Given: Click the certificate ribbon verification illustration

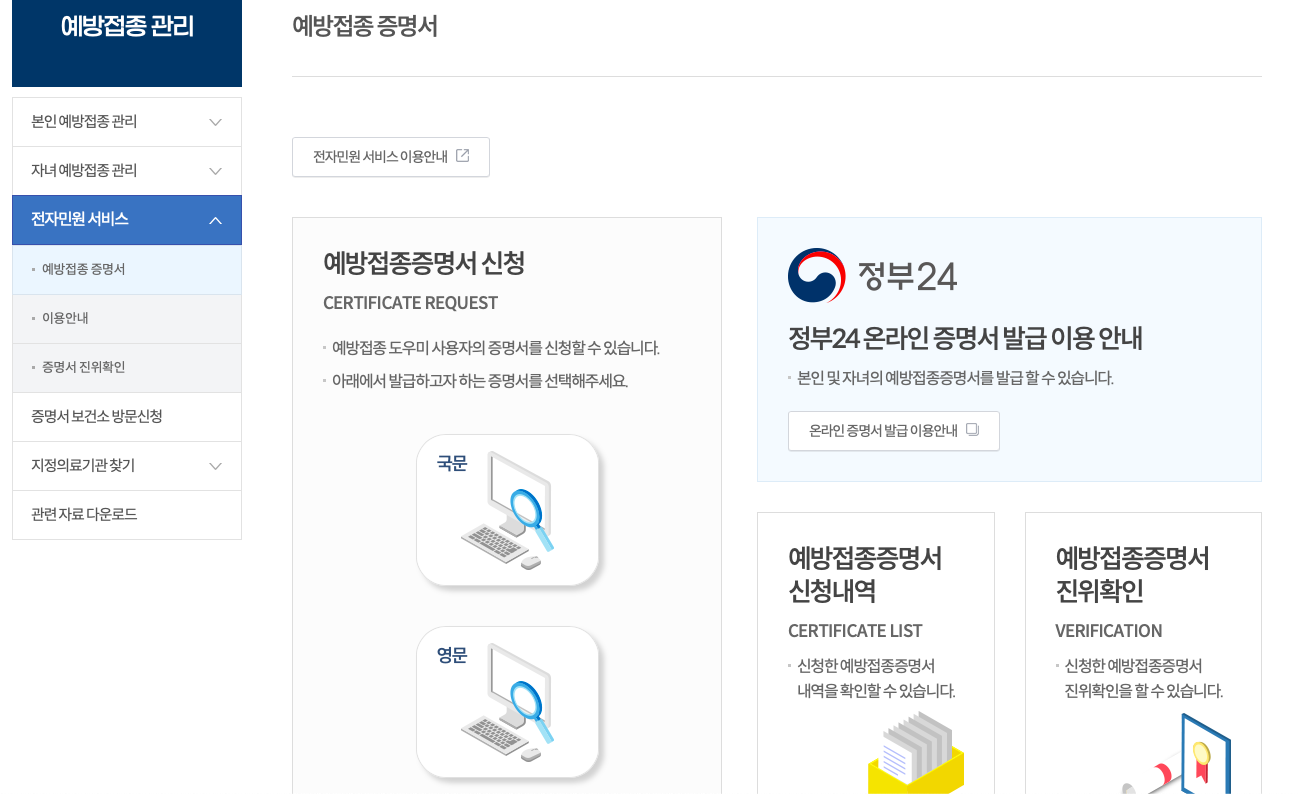Looking at the screenshot, I should click(x=1178, y=754).
